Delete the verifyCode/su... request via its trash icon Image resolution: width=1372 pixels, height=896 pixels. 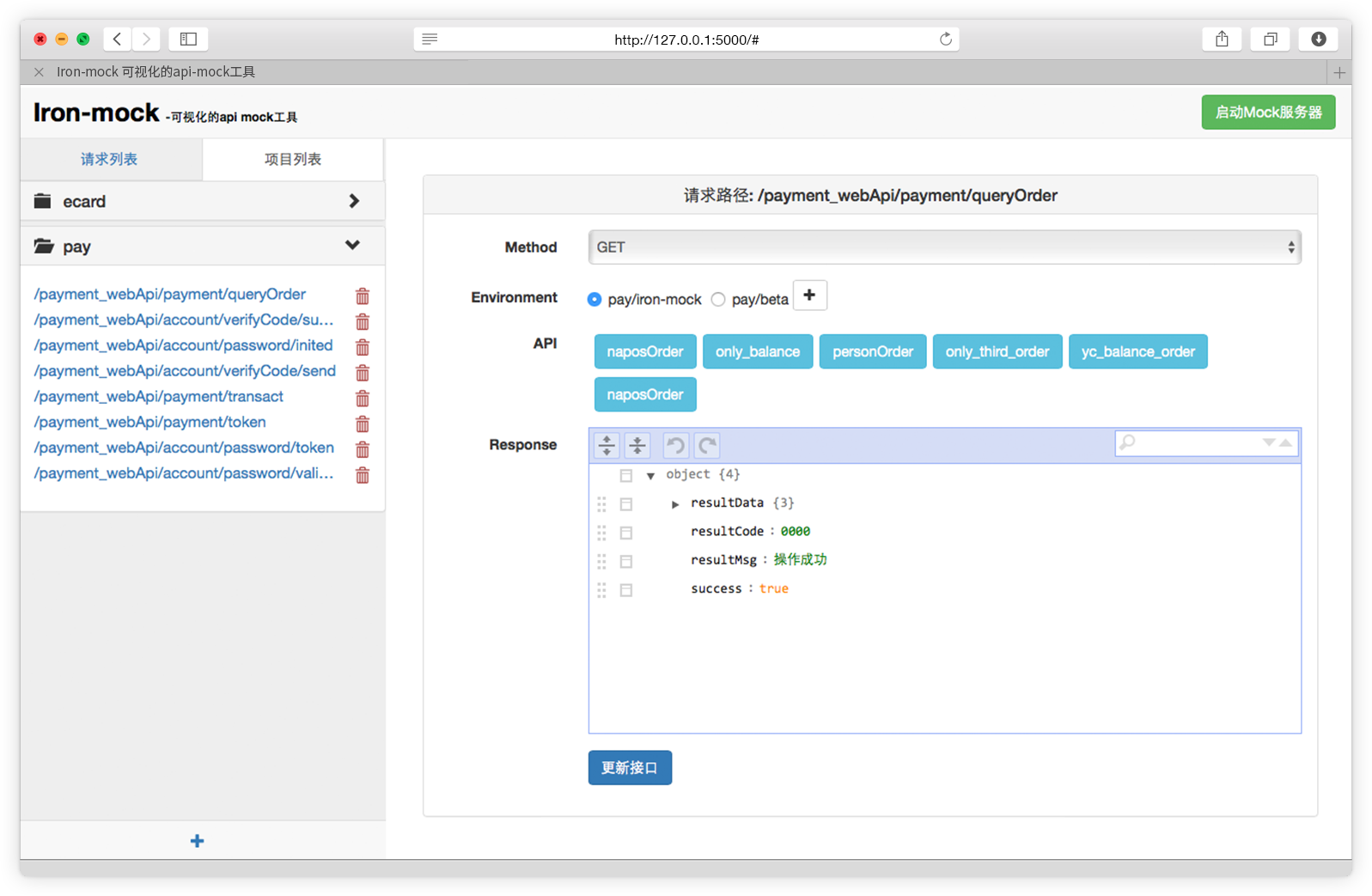[363, 321]
